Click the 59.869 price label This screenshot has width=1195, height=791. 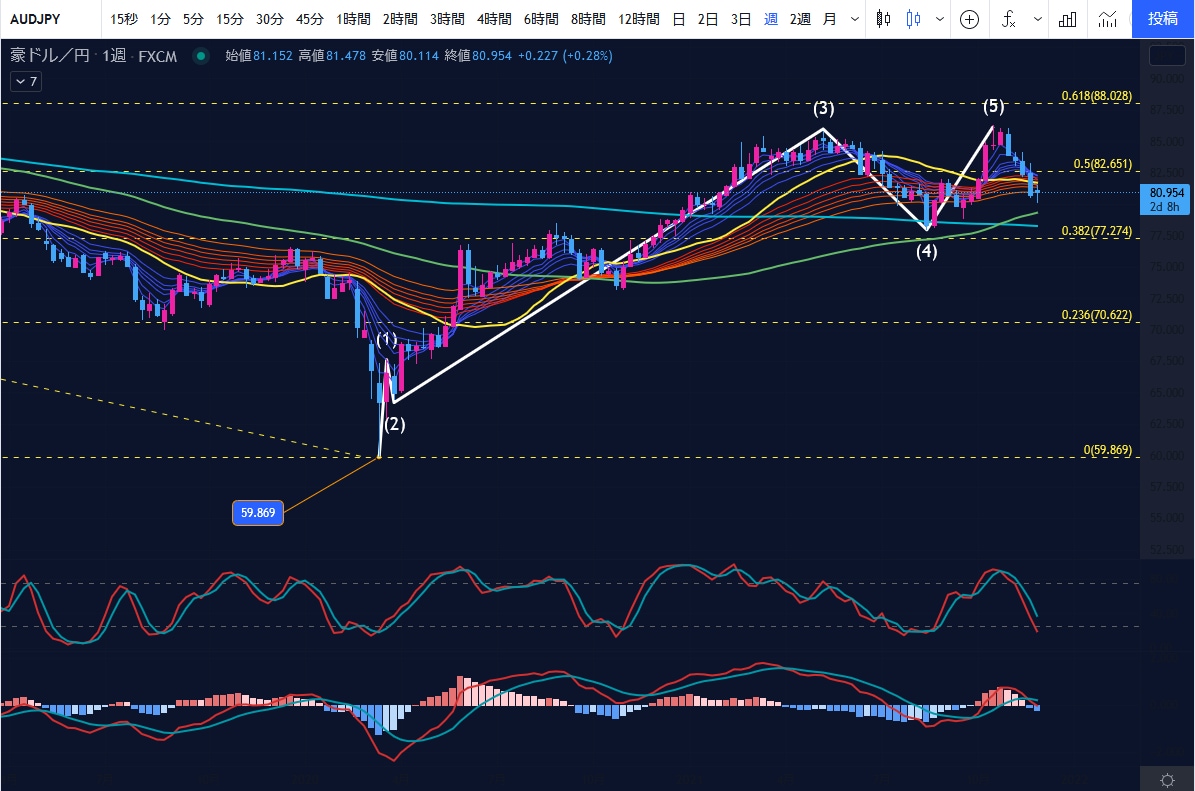[x=258, y=513]
